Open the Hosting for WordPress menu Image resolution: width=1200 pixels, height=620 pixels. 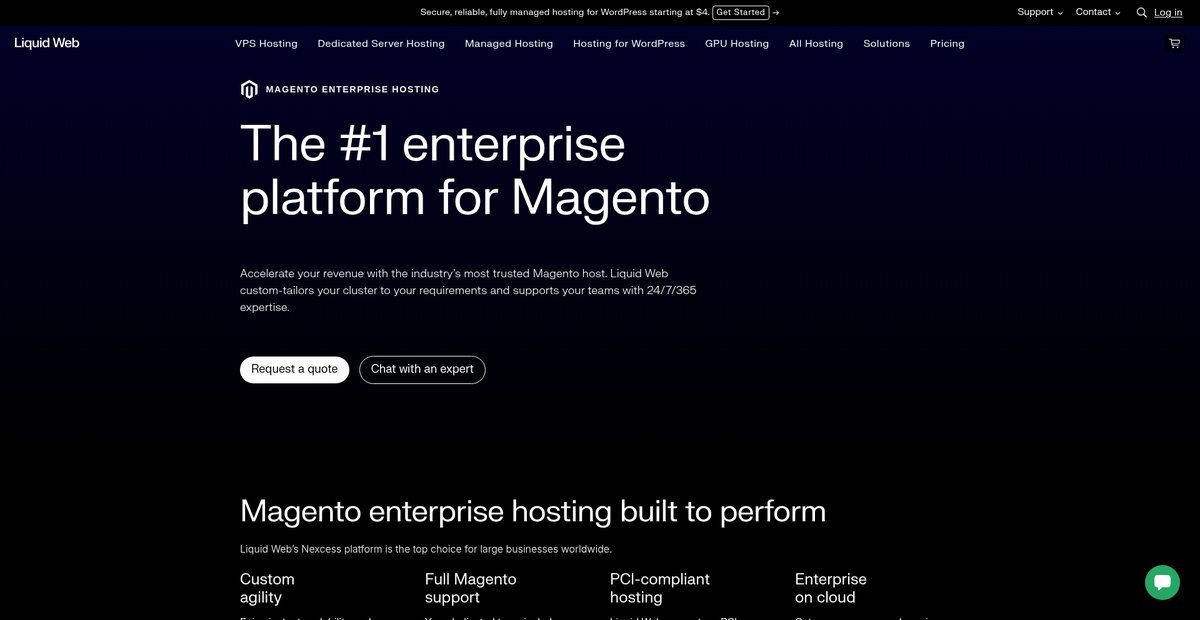coord(629,44)
